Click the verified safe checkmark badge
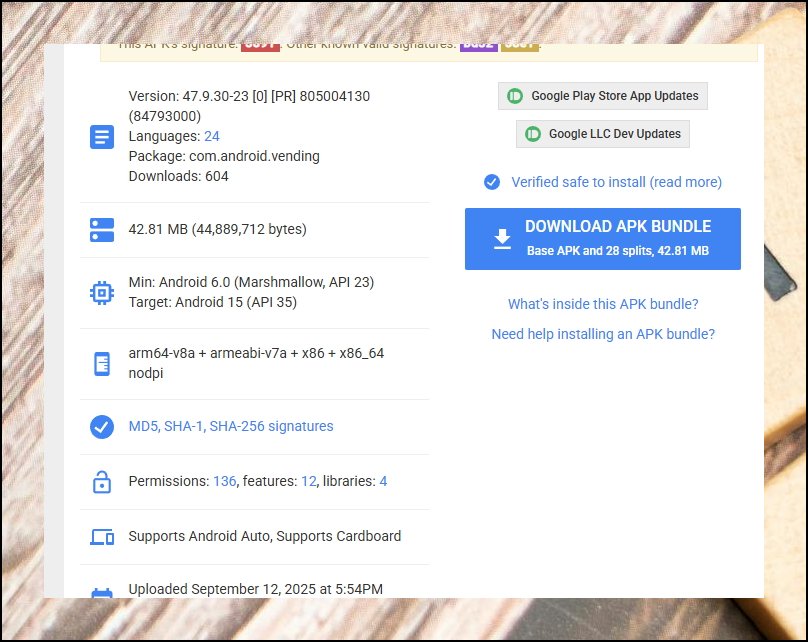 point(492,182)
